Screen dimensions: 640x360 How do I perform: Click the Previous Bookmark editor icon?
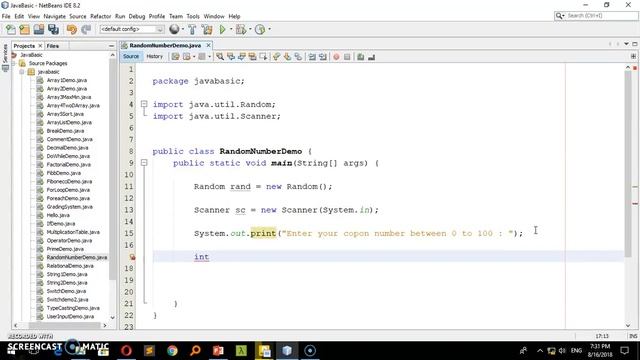pyautogui.click(x=277, y=57)
